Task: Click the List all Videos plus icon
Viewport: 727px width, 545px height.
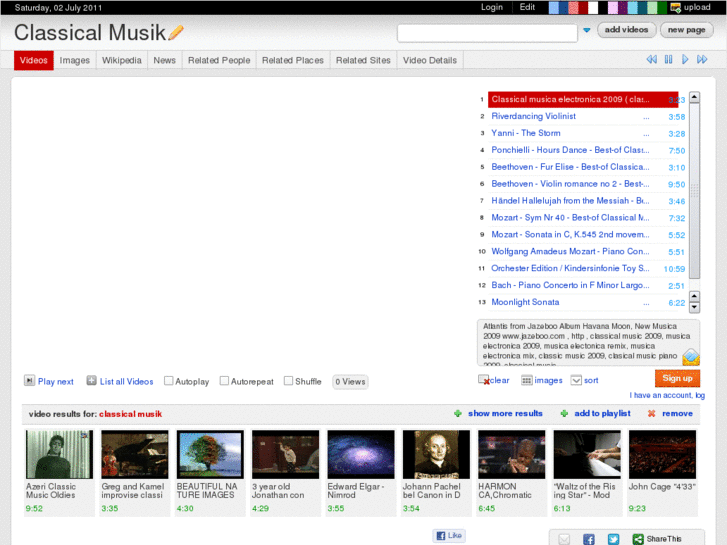Action: tap(91, 381)
